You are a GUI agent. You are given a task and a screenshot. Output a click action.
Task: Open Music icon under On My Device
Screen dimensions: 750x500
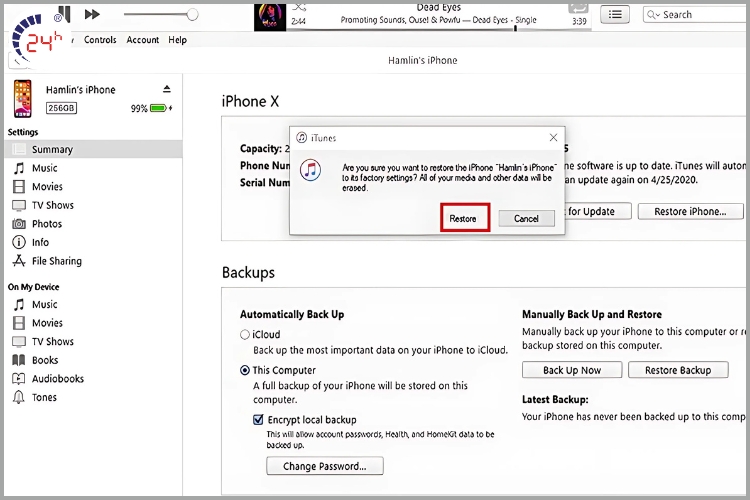(x=19, y=304)
